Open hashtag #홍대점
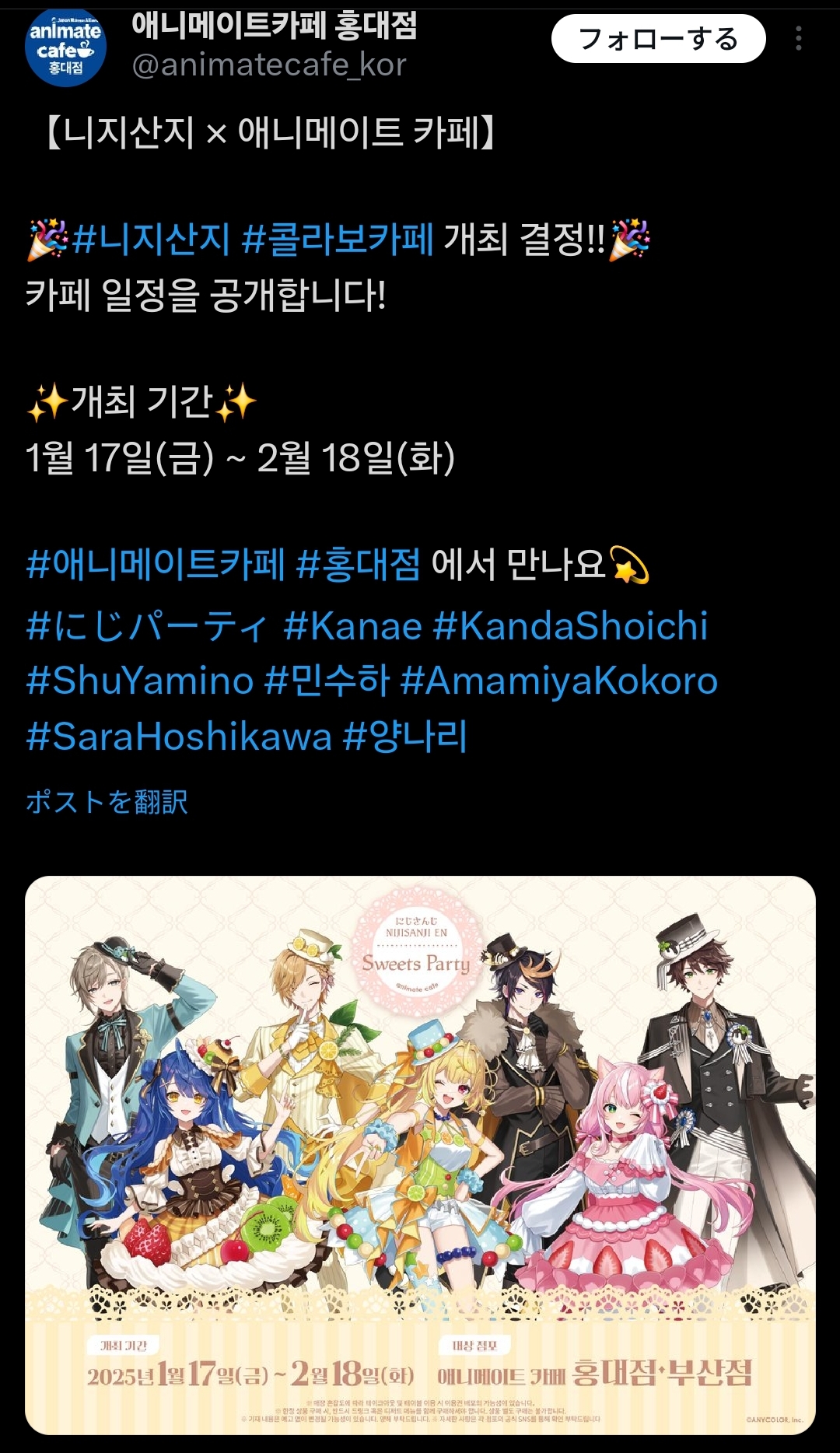Viewport: 840px width, 1453px height. tap(359, 564)
